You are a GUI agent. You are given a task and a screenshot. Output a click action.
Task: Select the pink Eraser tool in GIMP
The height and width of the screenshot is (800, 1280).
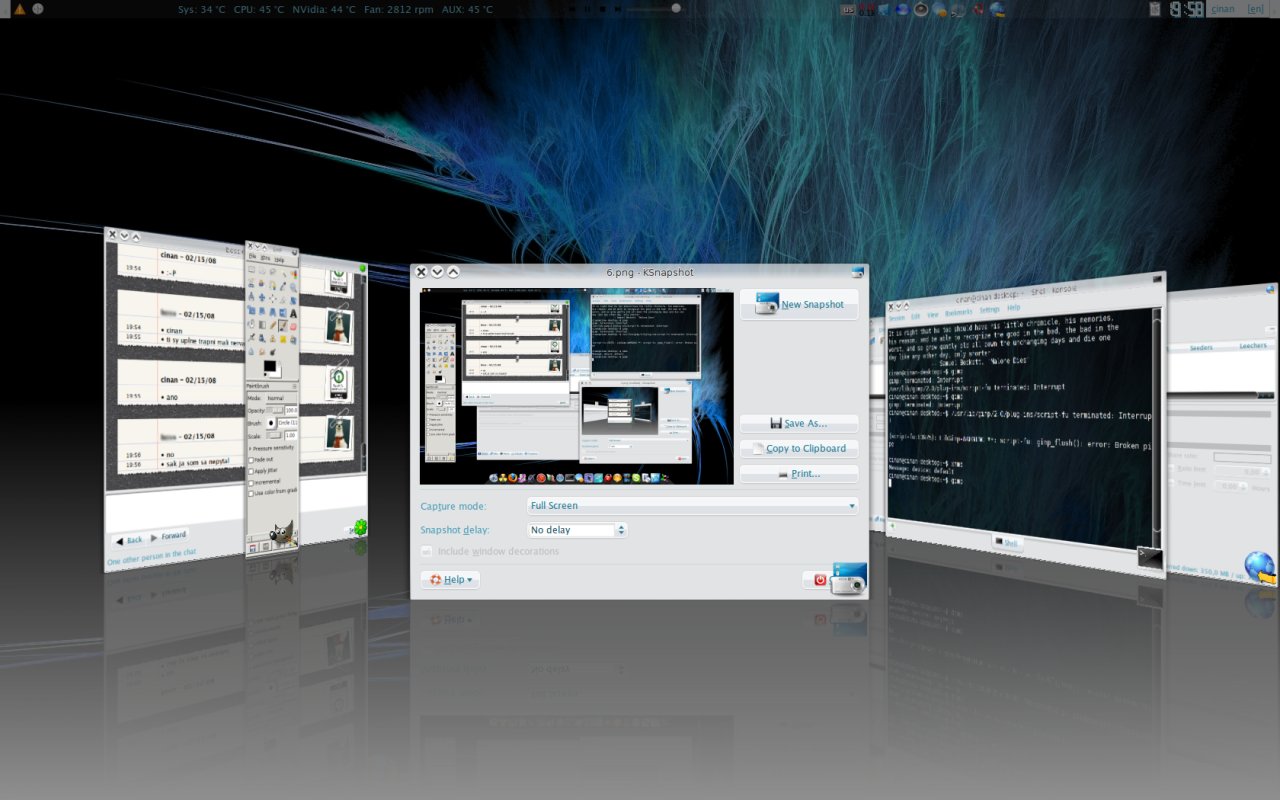pyautogui.click(x=294, y=327)
